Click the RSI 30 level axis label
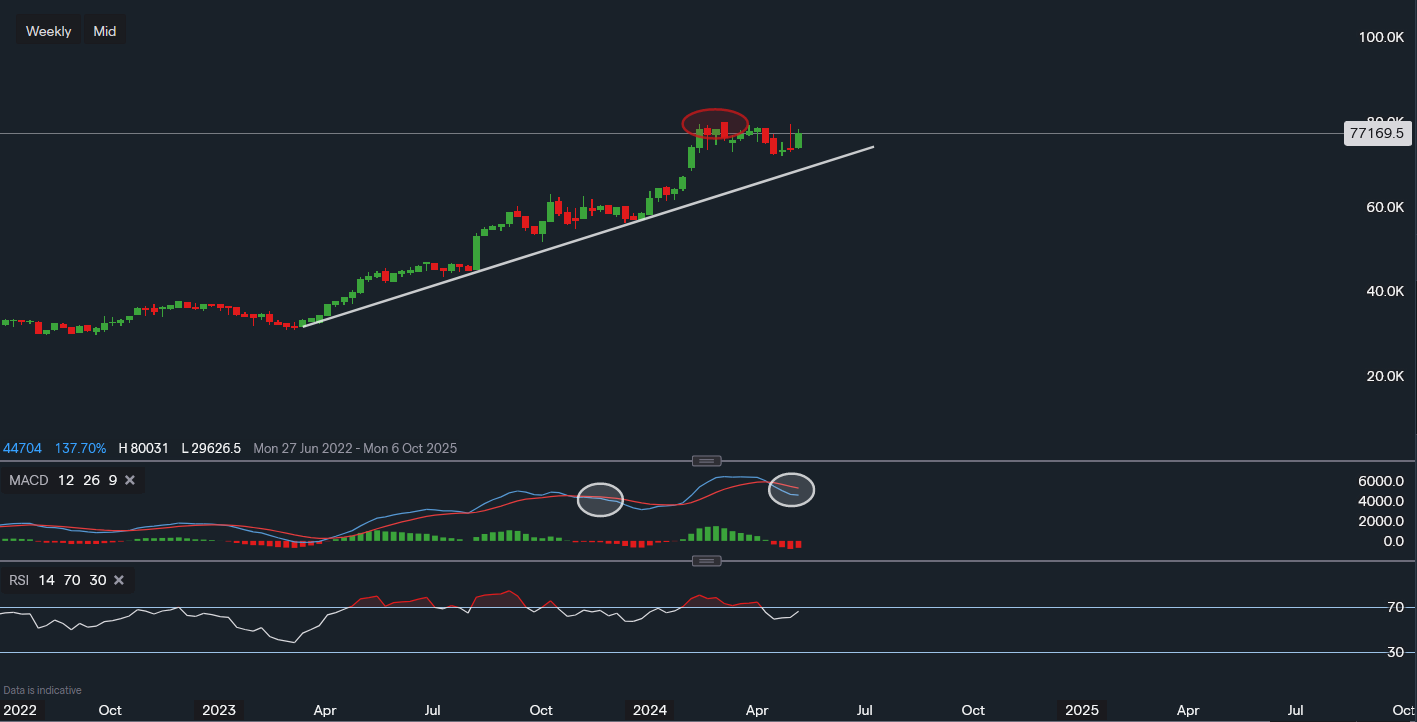 [1395, 653]
